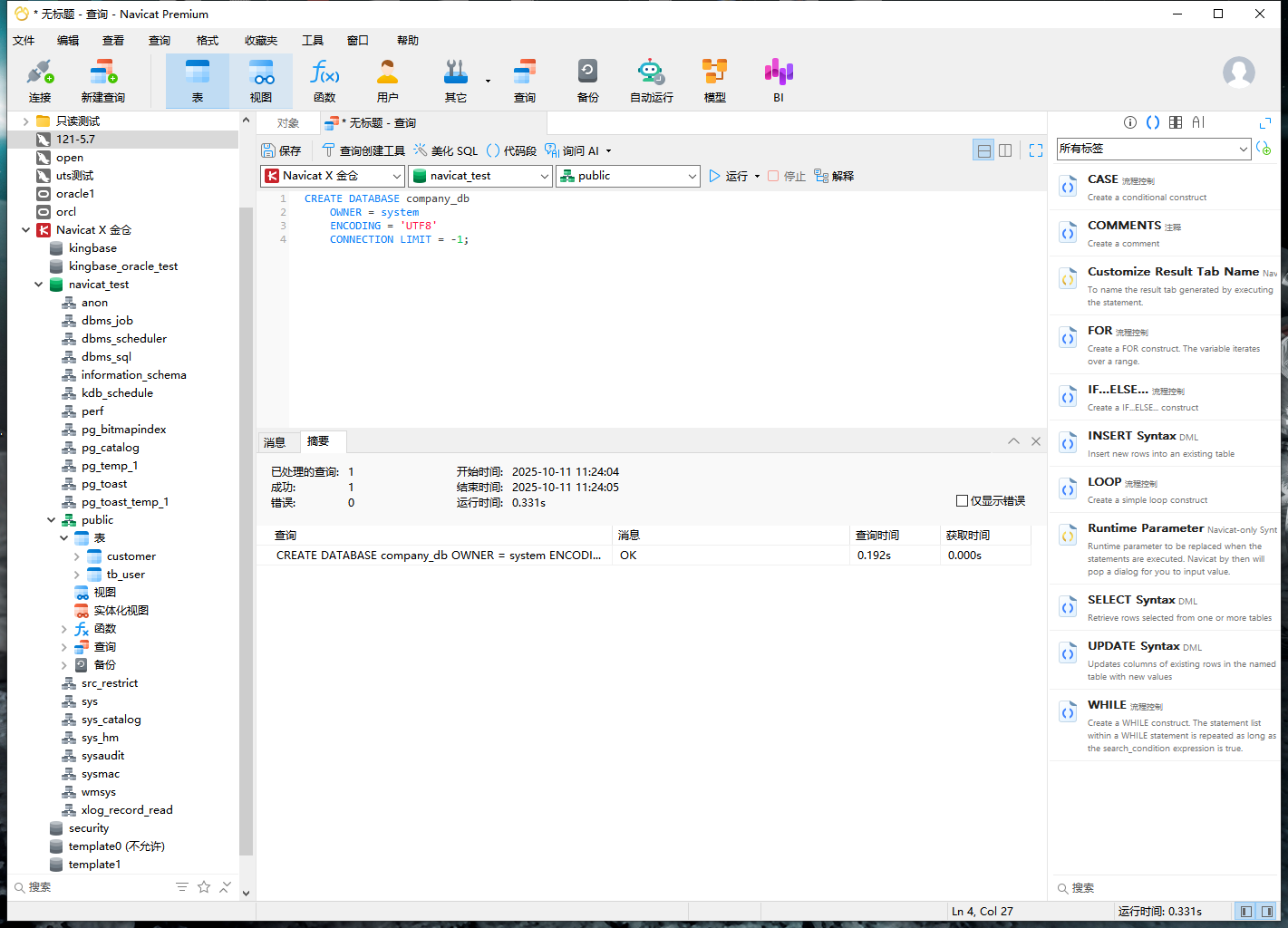
Task: Click the filter icon beside the tree search
Action: (x=182, y=886)
